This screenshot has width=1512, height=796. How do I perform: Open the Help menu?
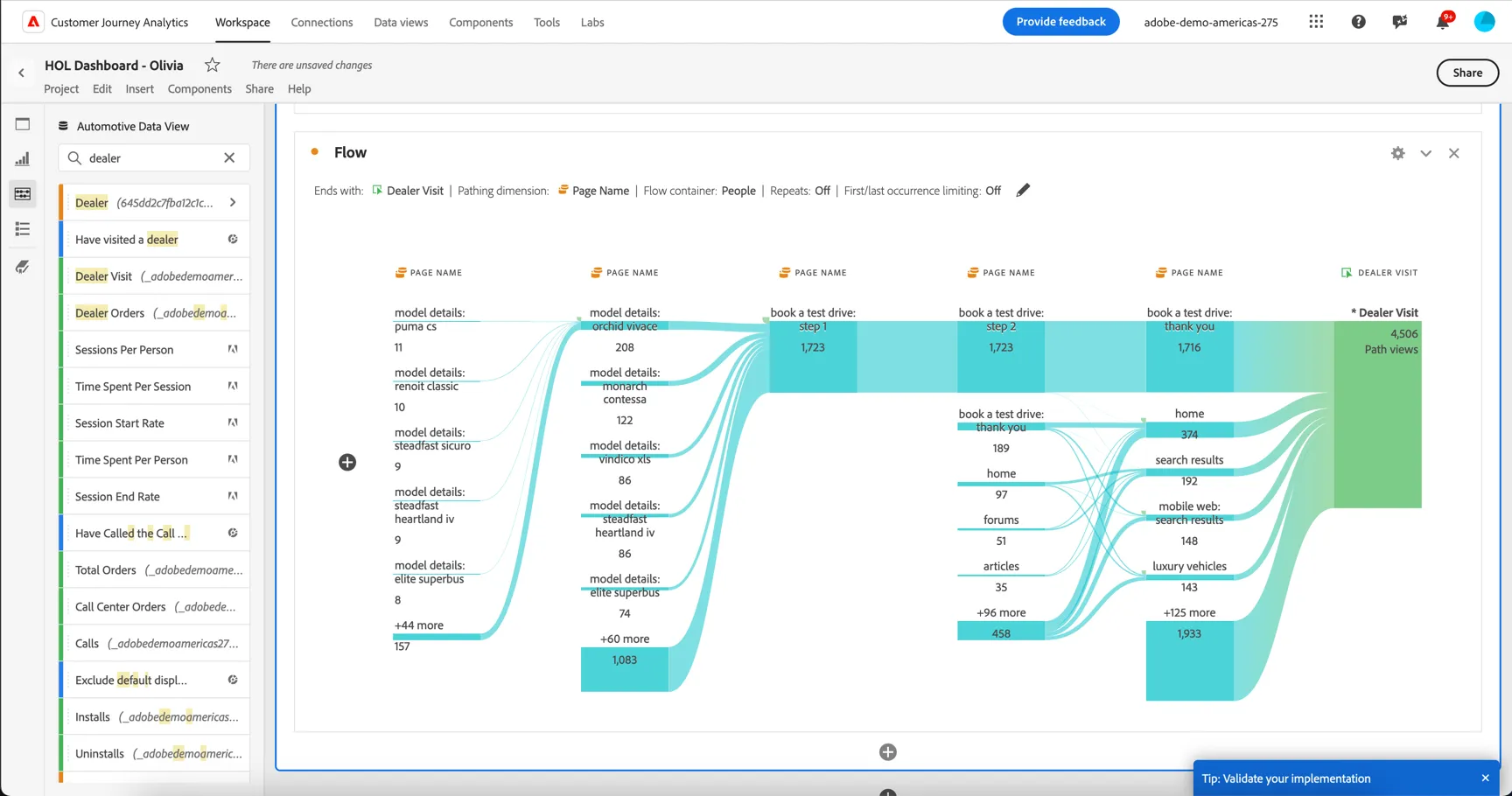(299, 89)
